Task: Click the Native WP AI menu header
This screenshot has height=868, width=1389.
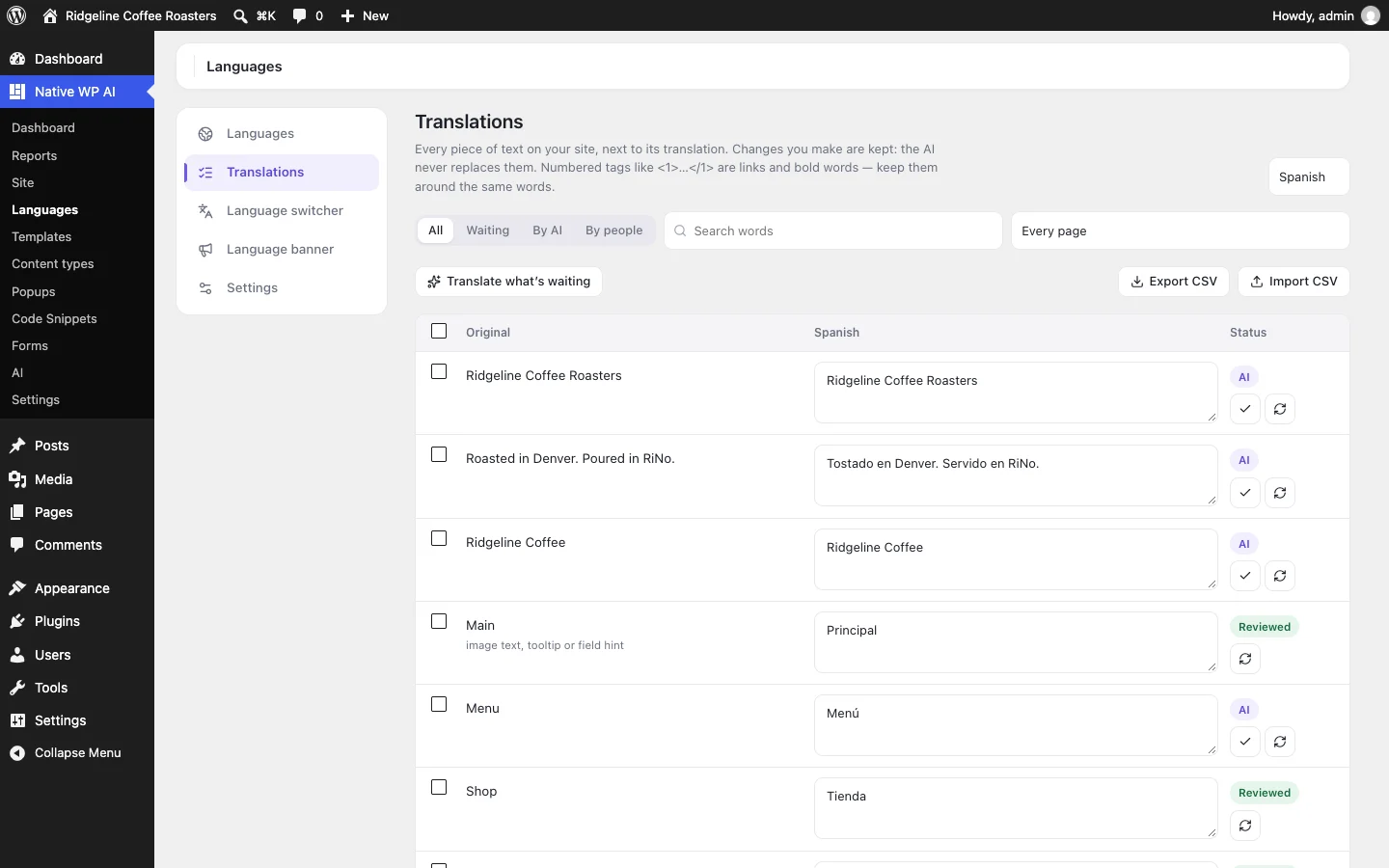Action: click(77, 92)
